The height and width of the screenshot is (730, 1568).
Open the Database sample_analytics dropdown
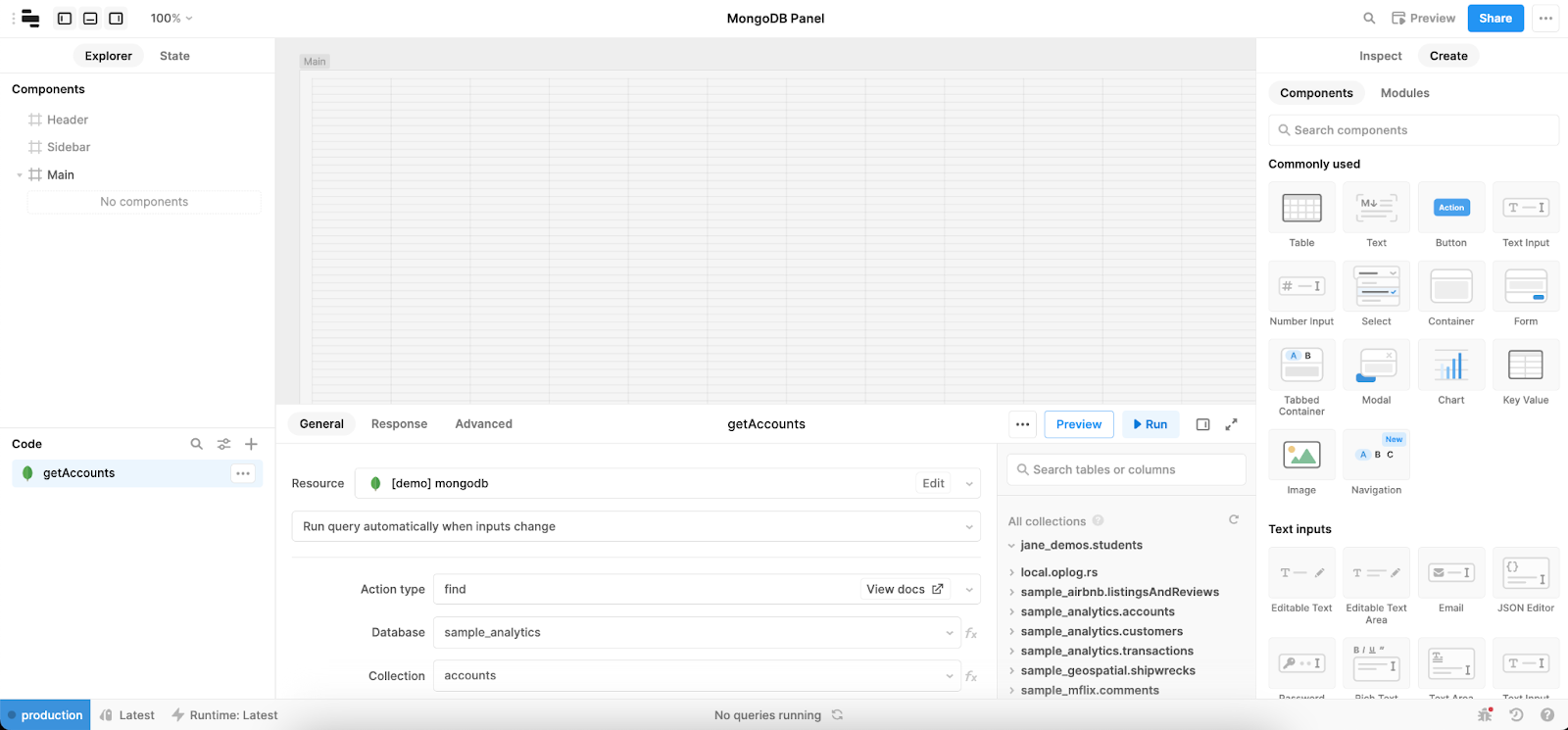(697, 632)
